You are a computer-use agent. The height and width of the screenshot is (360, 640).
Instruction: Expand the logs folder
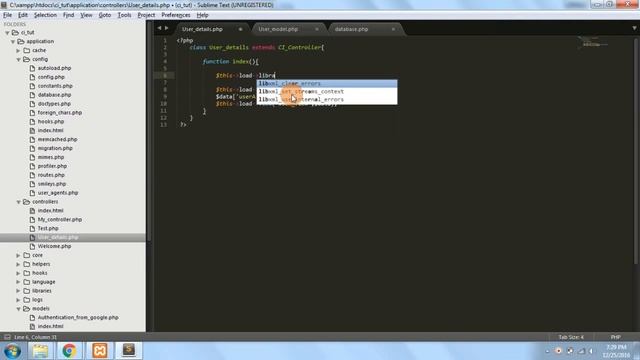point(18,300)
